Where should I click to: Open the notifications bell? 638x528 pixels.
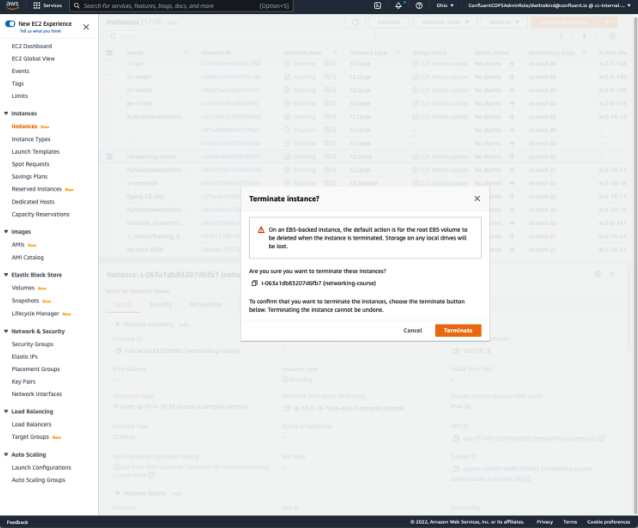coord(398,6)
